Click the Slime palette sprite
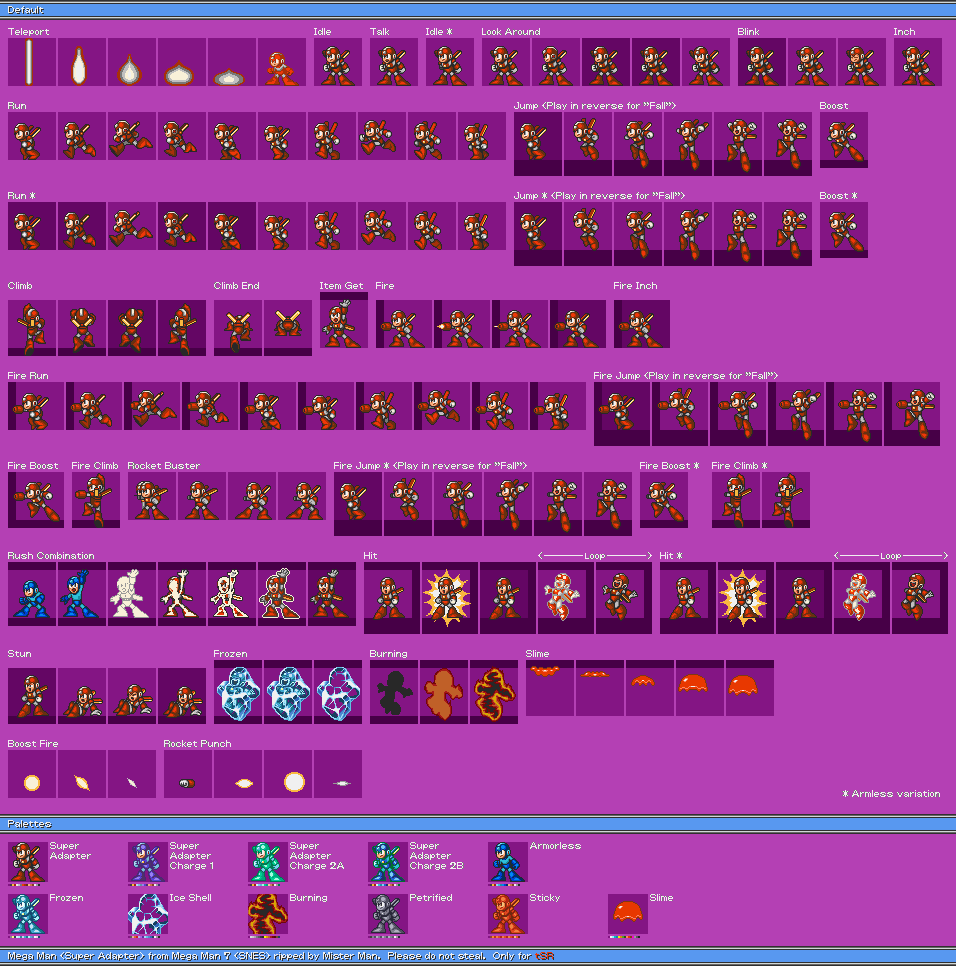 point(628,914)
